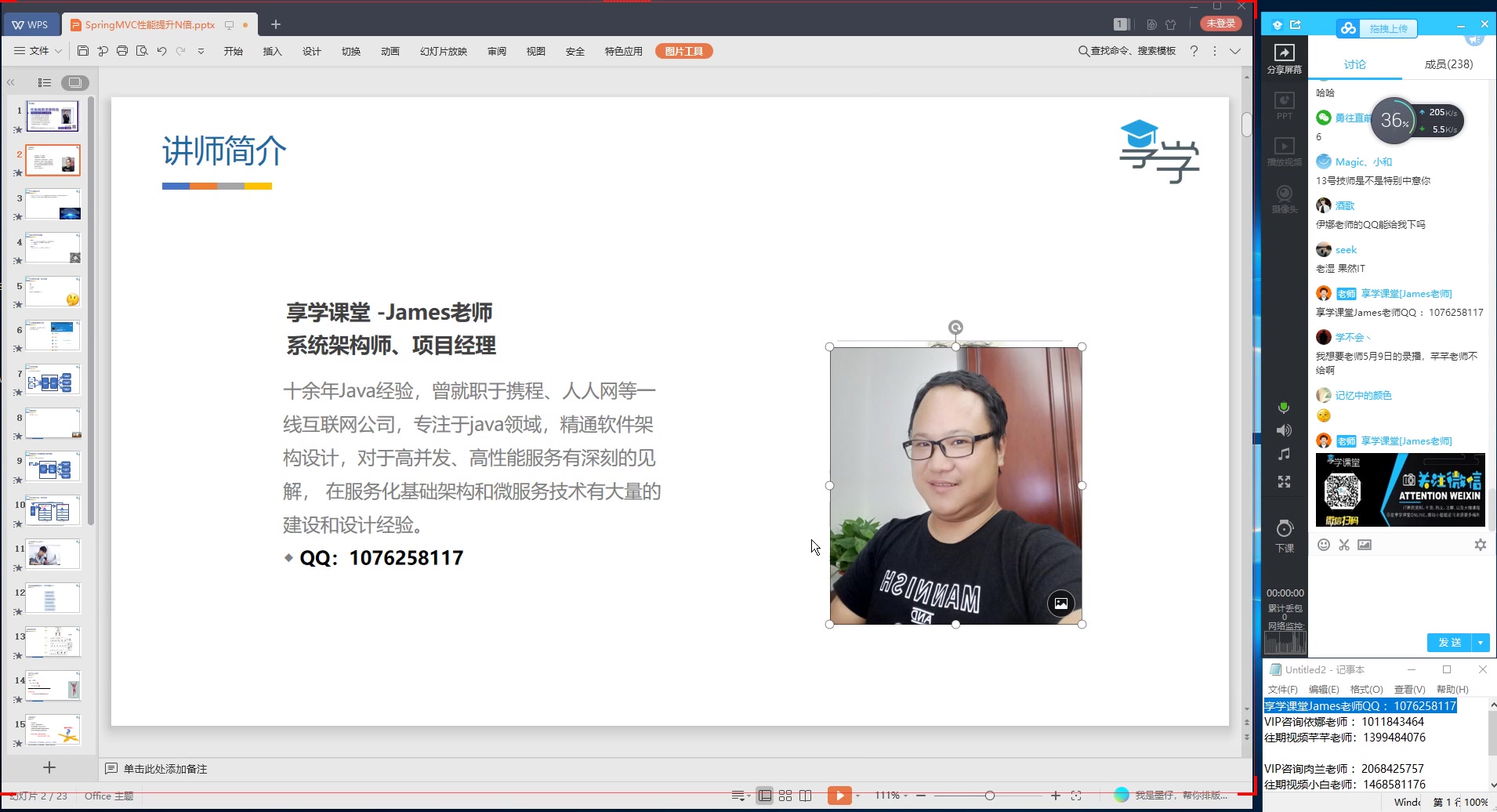Click the notes area 单击此处添加备注
This screenshot has width=1497, height=812.
pyautogui.click(x=165, y=769)
